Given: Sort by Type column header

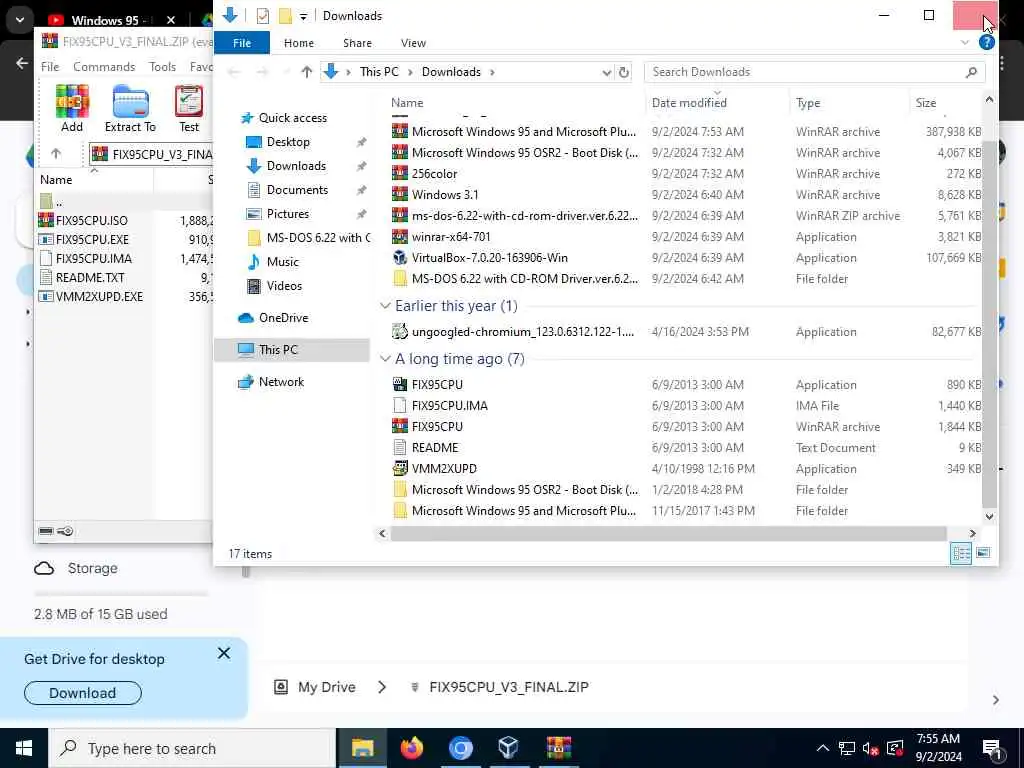Looking at the screenshot, I should tap(808, 103).
